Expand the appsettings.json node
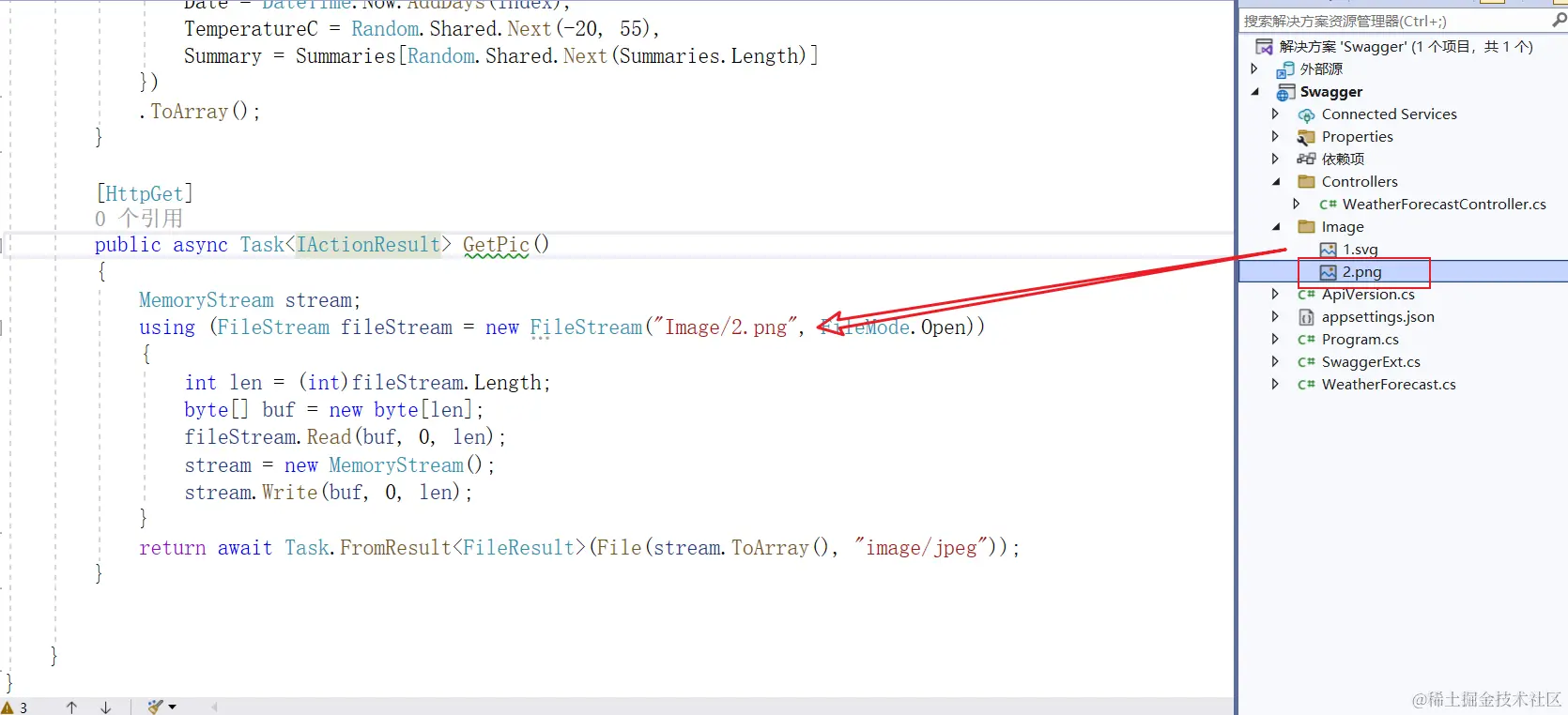Viewport: 1568px width, 715px height. pos(1275,316)
